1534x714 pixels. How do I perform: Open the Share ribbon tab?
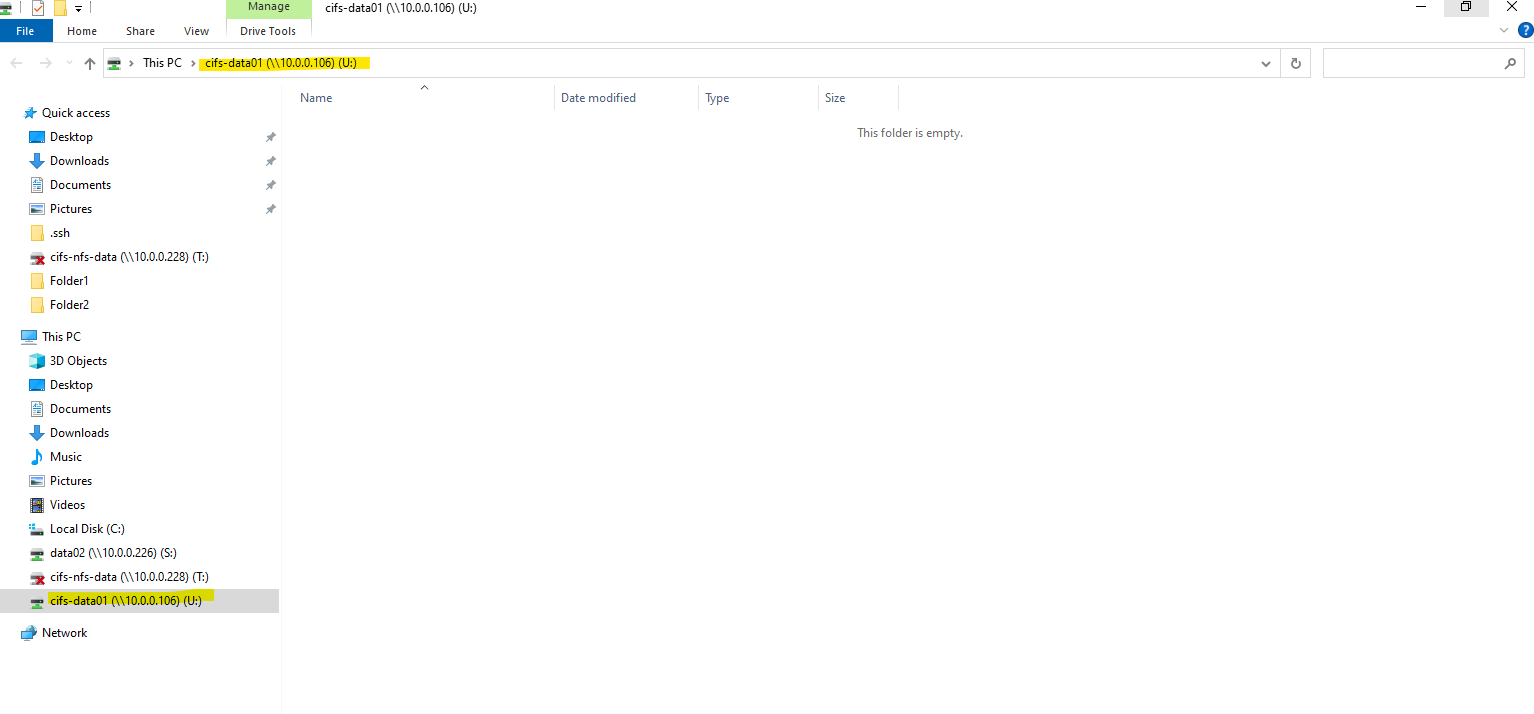(140, 31)
